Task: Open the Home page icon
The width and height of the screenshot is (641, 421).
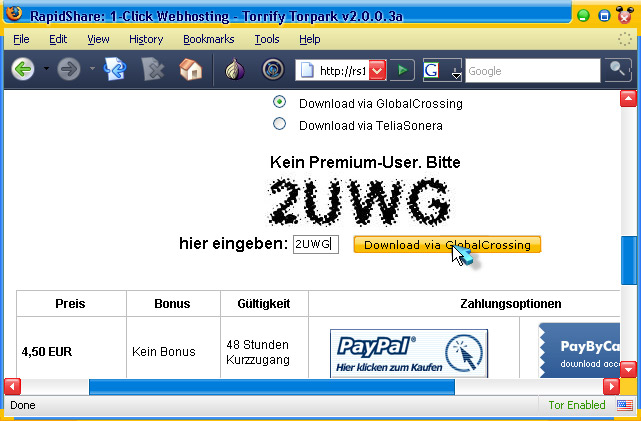Action: coord(191,69)
